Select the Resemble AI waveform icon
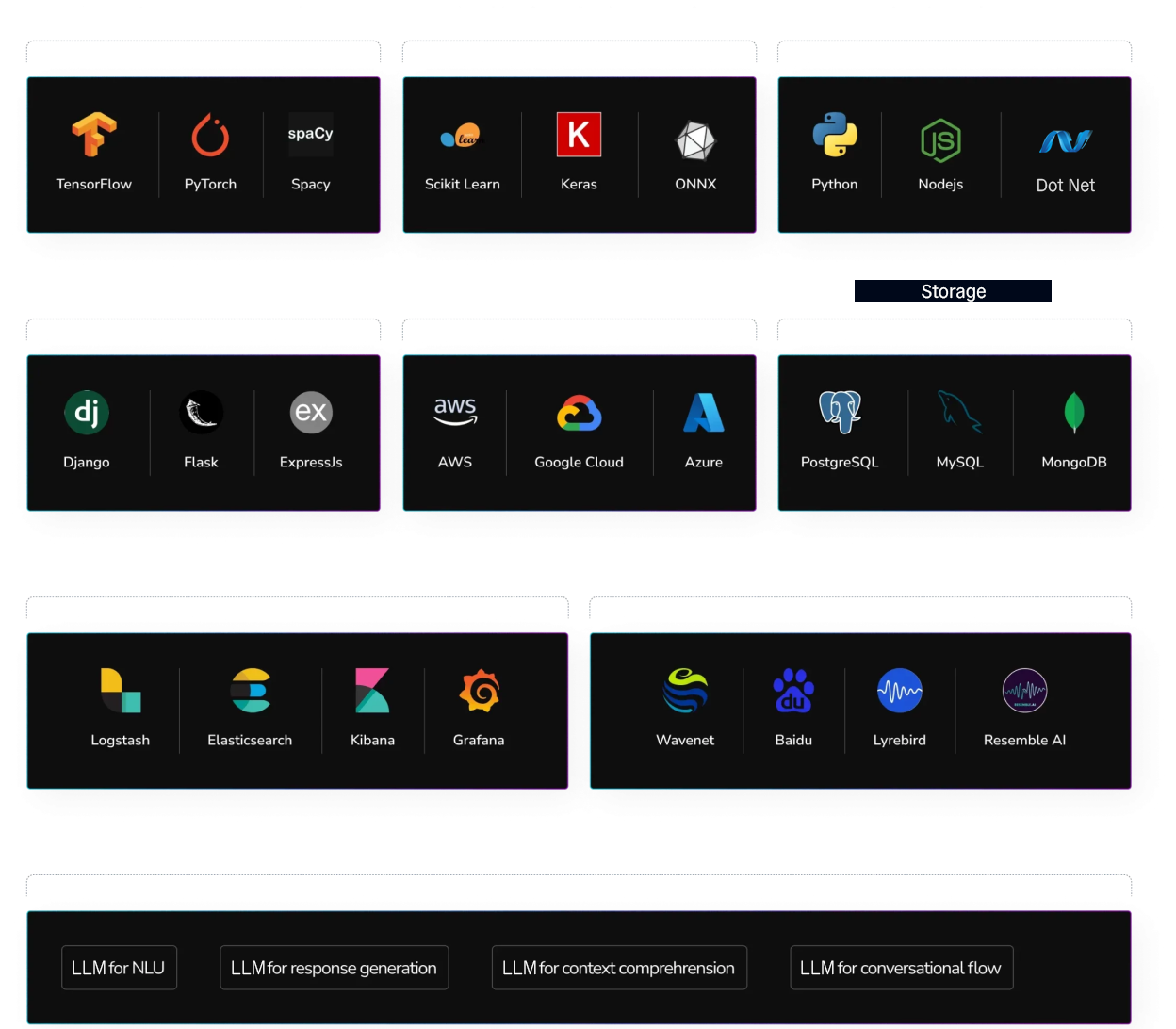The width and height of the screenshot is (1176, 1029). pos(1024,691)
